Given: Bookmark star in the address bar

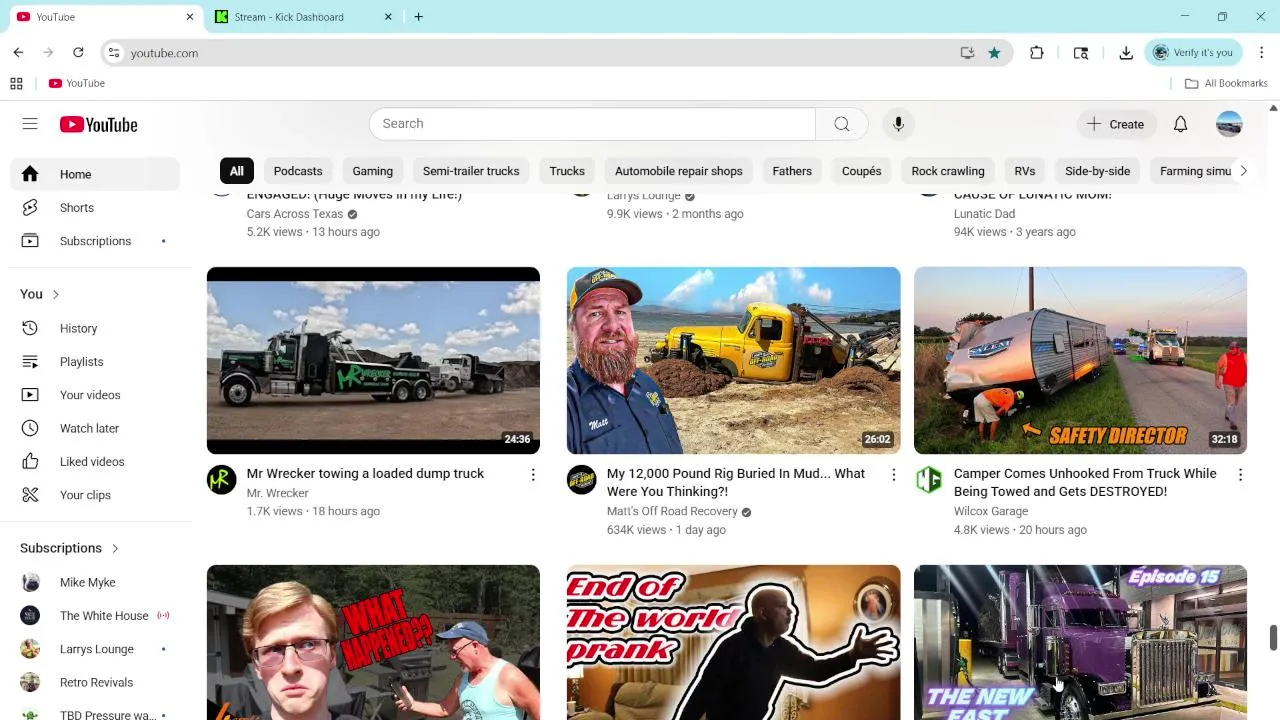Looking at the screenshot, I should click(994, 52).
